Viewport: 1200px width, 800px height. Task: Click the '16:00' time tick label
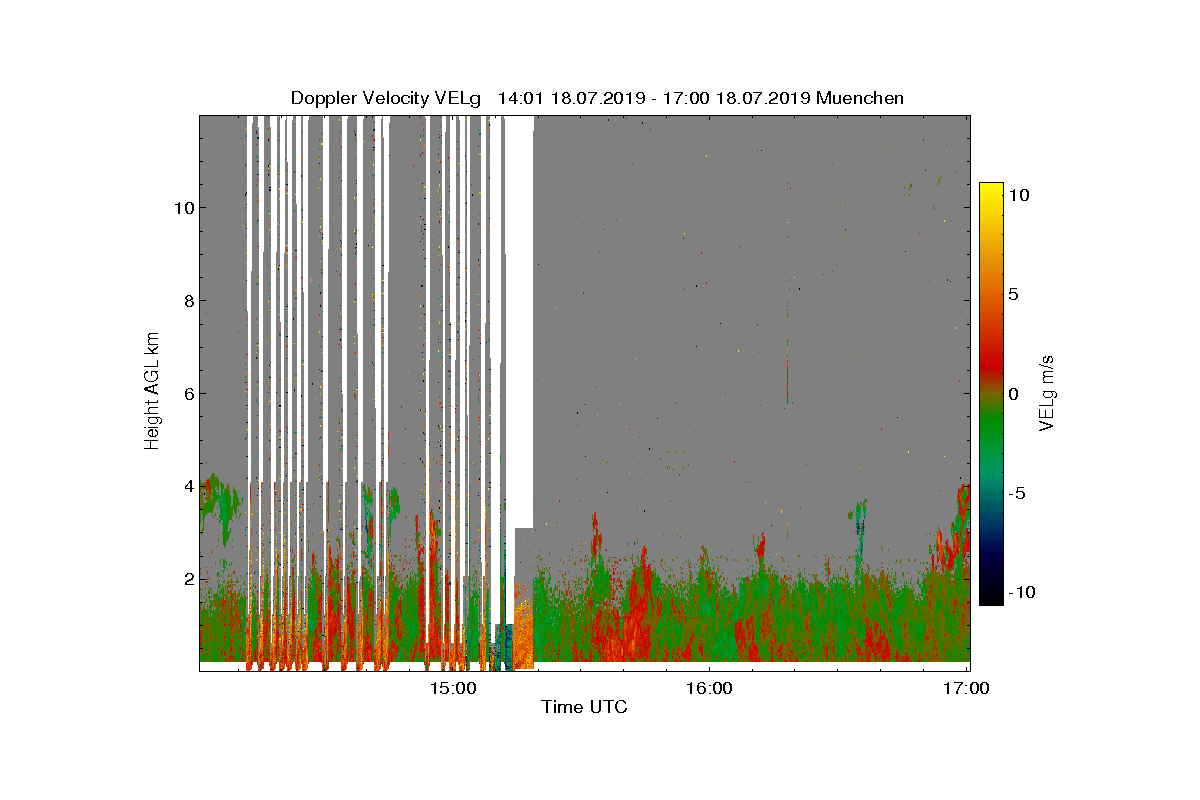click(x=709, y=688)
